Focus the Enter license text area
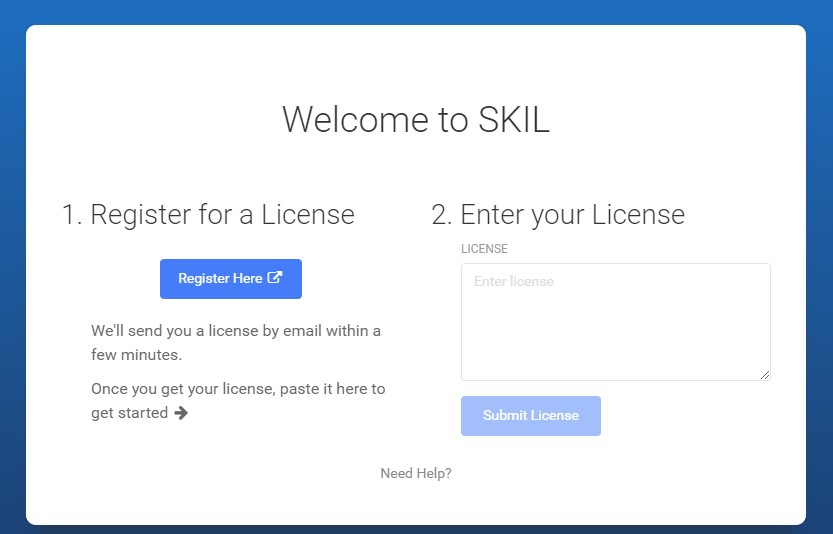This screenshot has height=534, width=833. click(616, 322)
